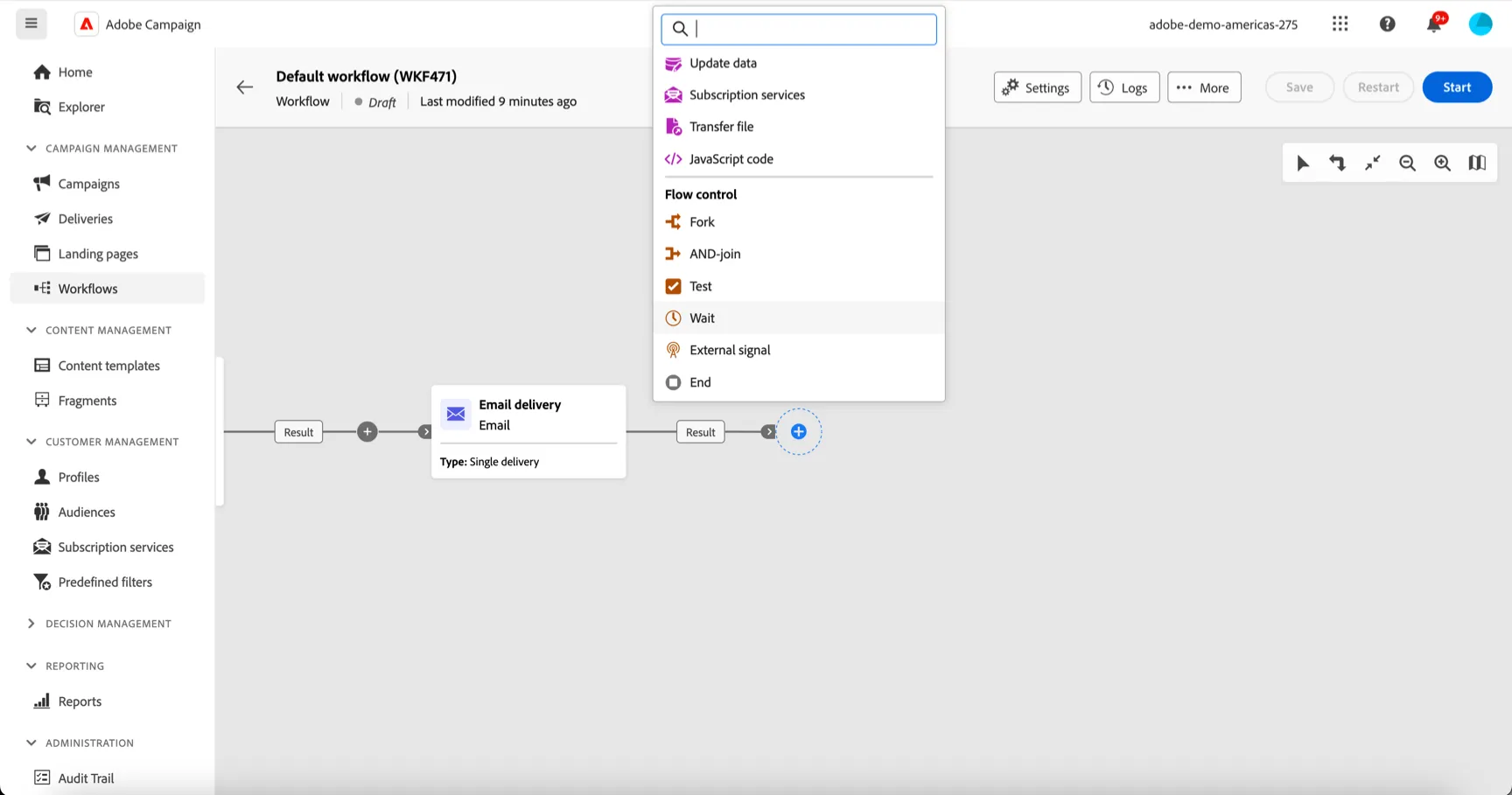Zoom in the workflow canvas

click(1442, 163)
